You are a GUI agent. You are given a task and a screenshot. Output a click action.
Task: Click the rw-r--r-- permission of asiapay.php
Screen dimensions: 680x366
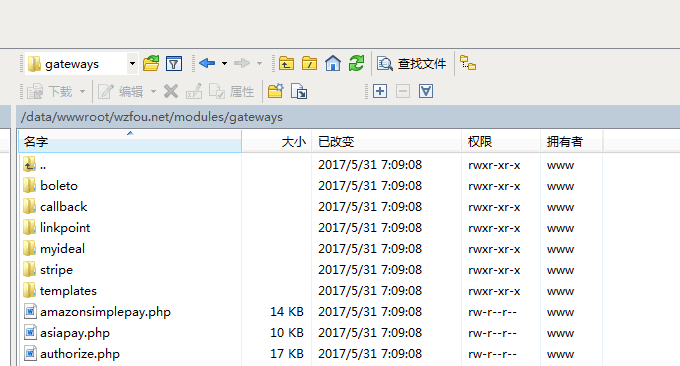tap(492, 333)
